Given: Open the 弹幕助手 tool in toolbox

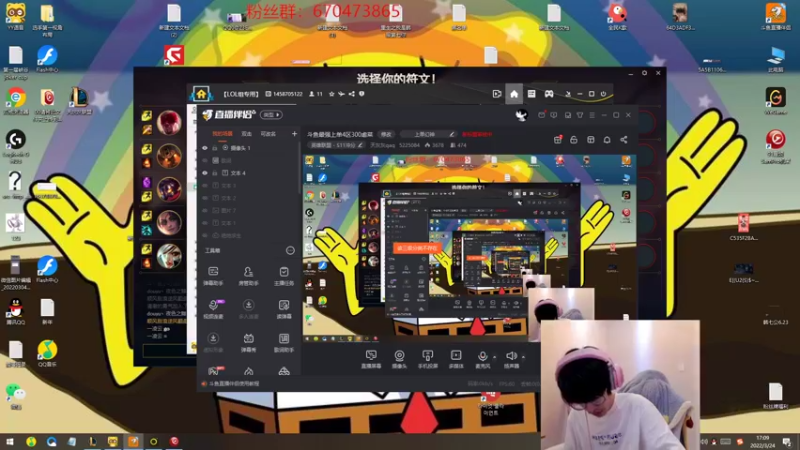Looking at the screenshot, I should click(213, 276).
